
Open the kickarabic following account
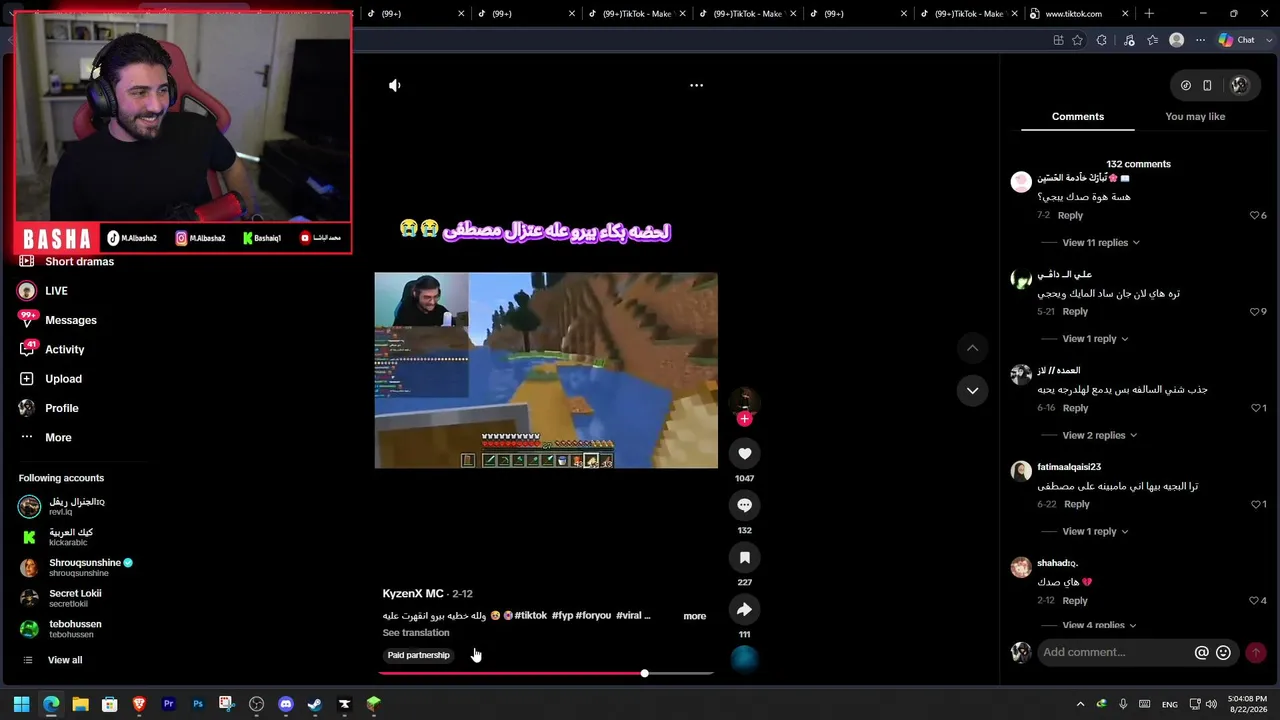click(x=56, y=537)
